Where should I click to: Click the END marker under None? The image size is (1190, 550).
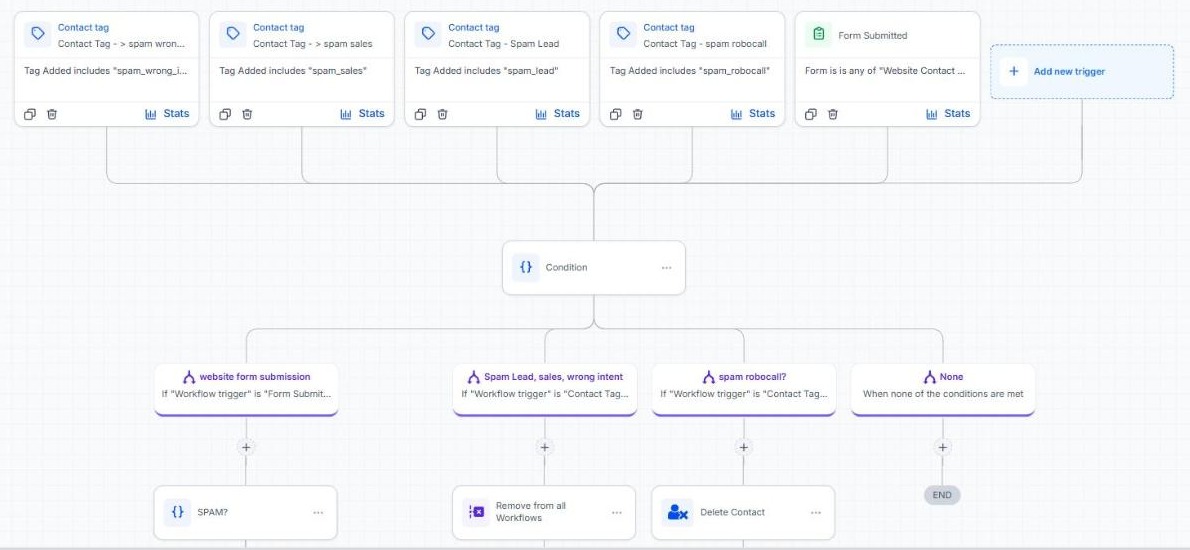[x=943, y=495]
